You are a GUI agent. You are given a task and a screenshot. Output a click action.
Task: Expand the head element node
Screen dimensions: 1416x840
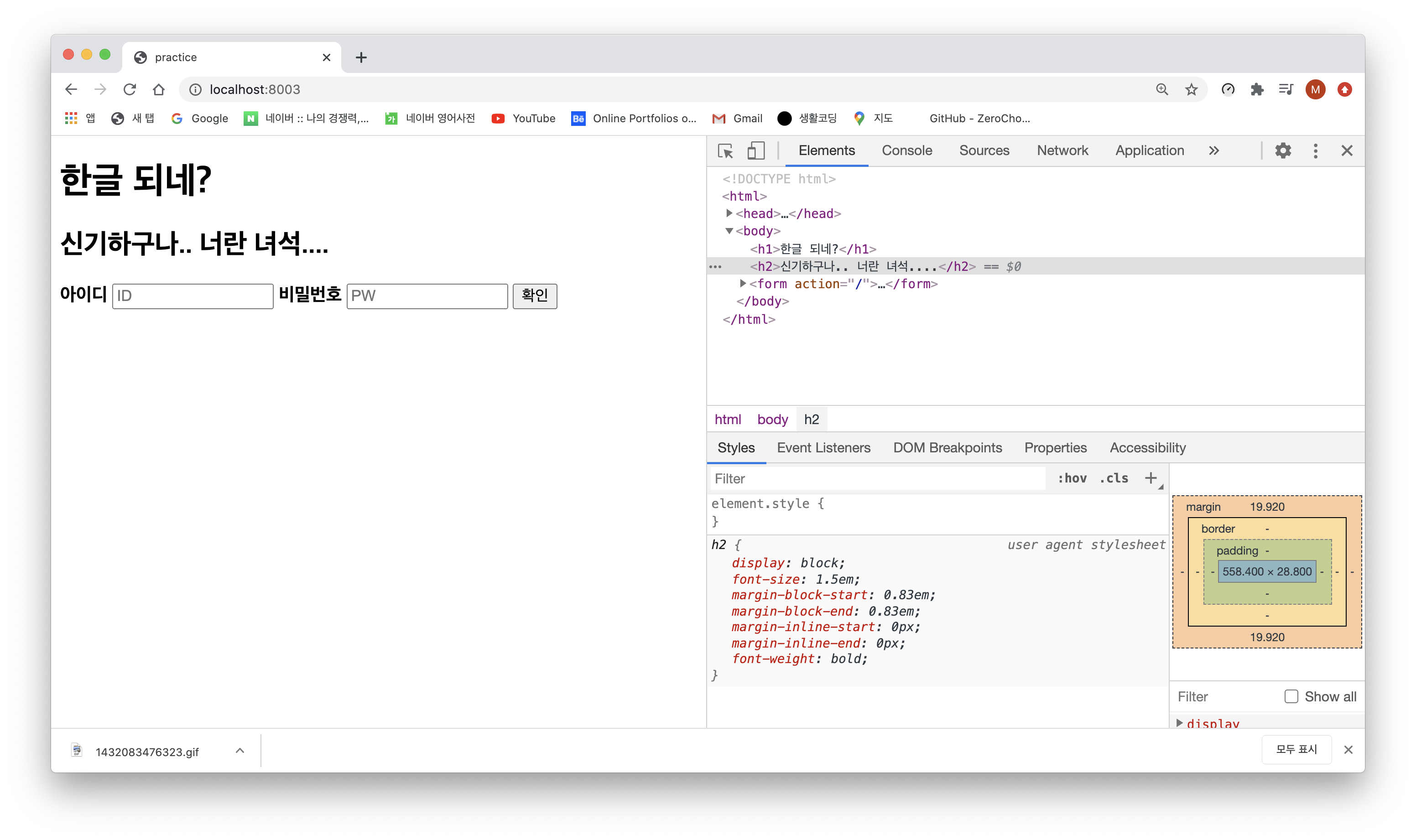click(x=729, y=213)
